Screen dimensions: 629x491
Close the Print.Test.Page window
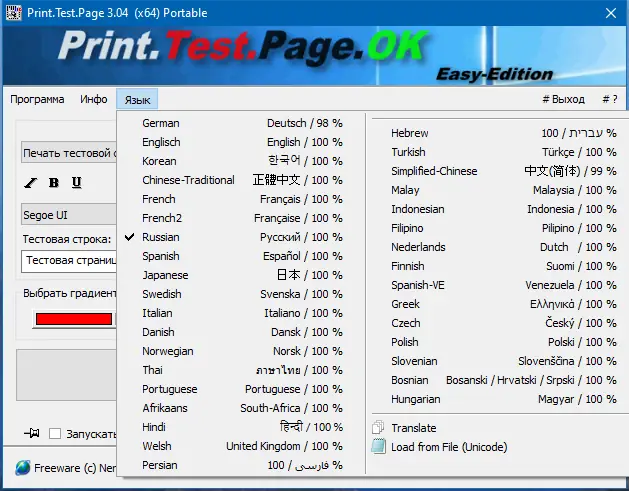[x=611, y=13]
